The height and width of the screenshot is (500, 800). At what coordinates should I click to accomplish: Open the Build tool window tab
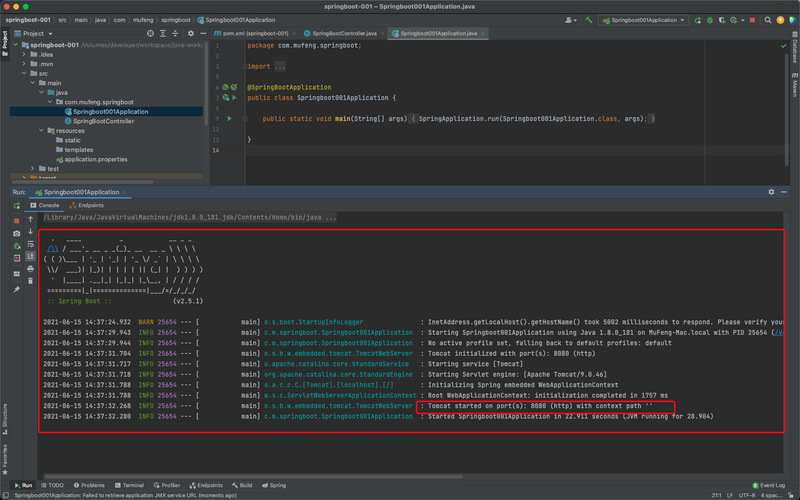click(242, 485)
